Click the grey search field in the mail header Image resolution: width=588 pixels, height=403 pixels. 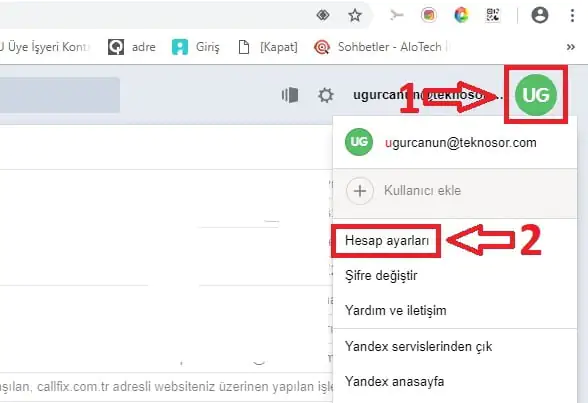[x=60, y=95]
